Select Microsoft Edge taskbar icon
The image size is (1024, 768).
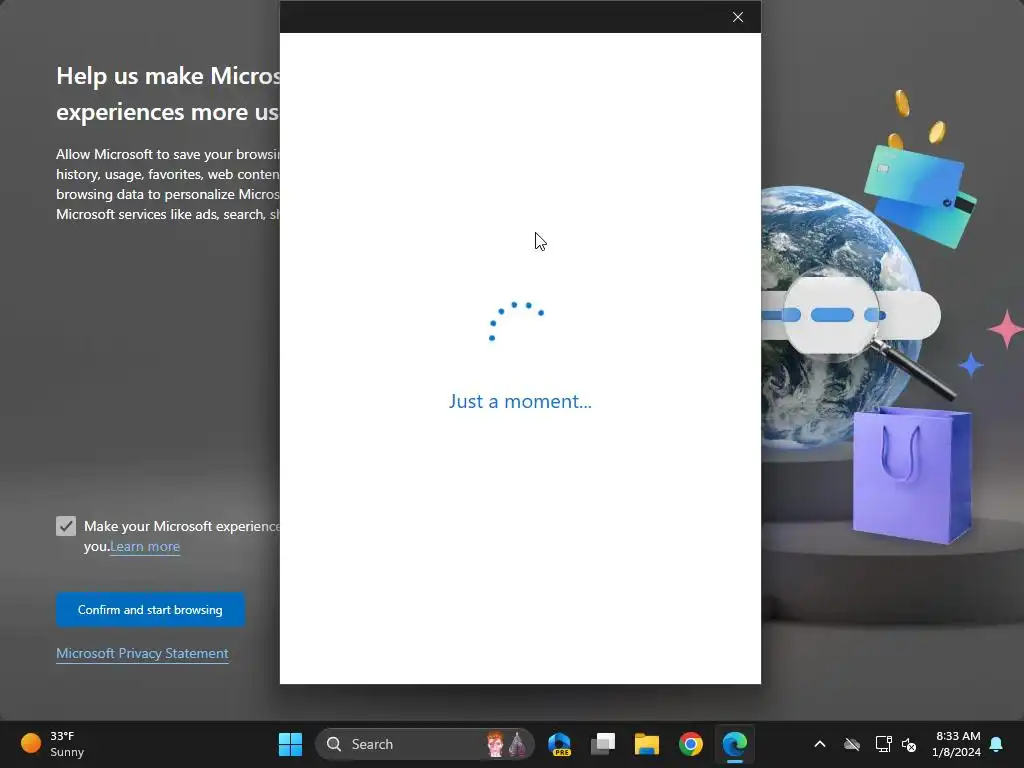coord(735,744)
